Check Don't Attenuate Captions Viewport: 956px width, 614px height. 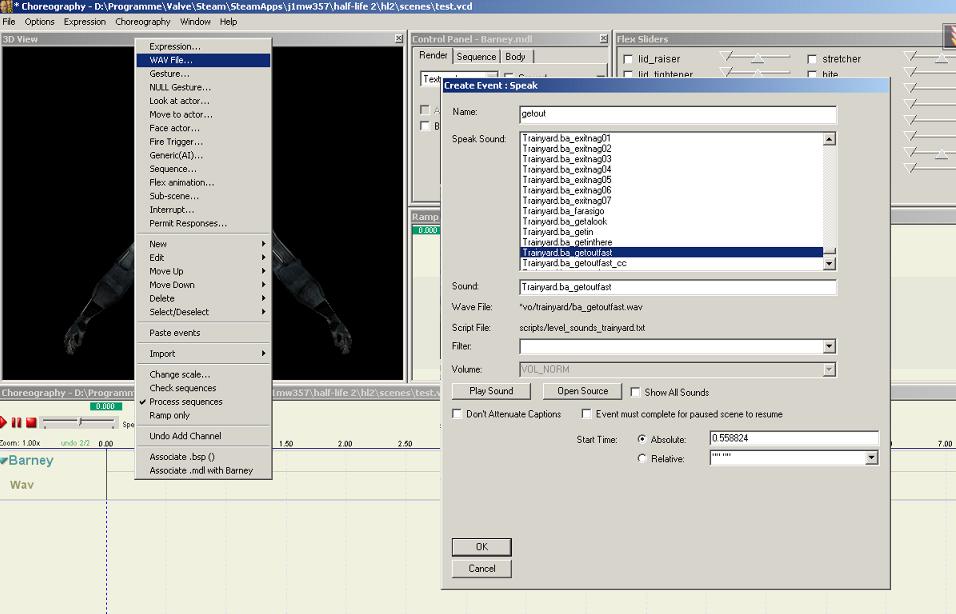[x=457, y=414]
